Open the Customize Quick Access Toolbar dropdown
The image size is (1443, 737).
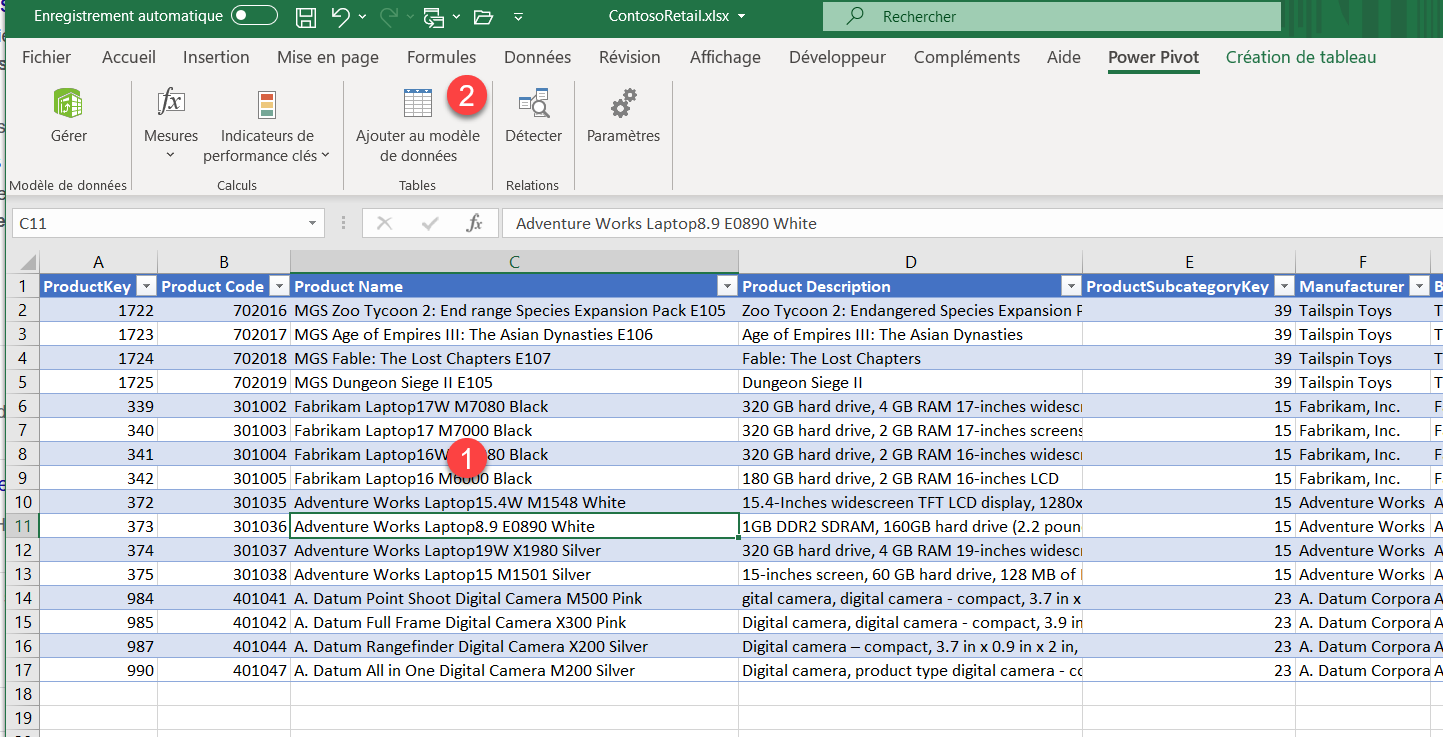click(518, 17)
